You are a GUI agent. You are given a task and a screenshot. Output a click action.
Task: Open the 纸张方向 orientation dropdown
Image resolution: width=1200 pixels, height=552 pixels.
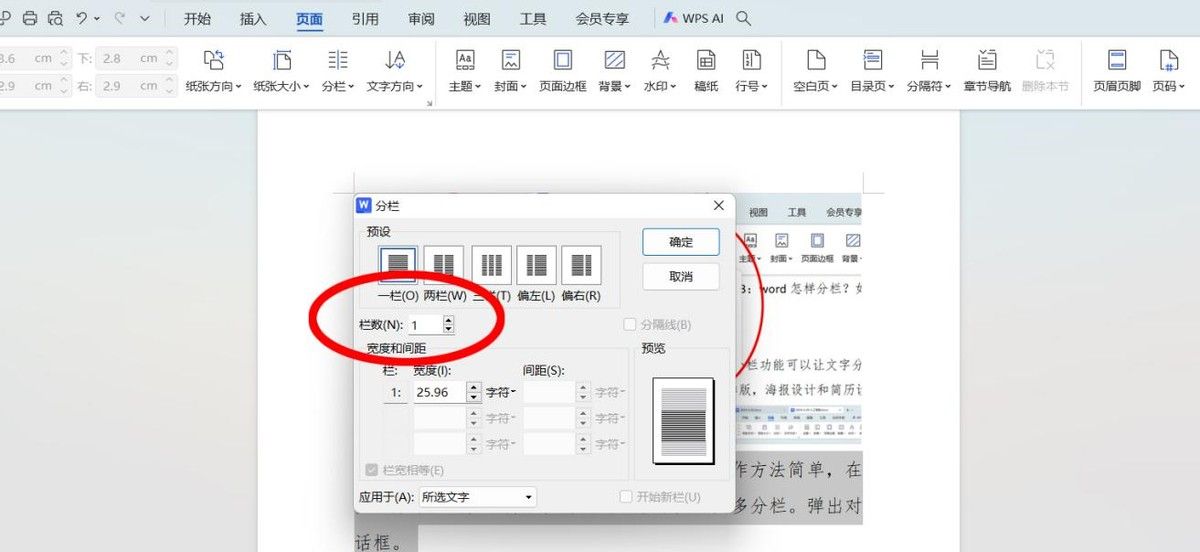point(214,72)
